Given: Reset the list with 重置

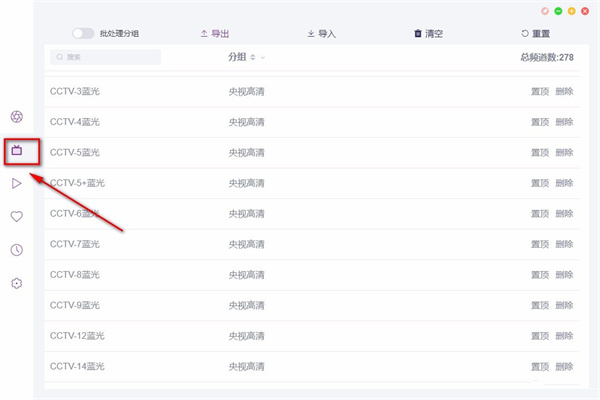Looking at the screenshot, I should pyautogui.click(x=536, y=34).
